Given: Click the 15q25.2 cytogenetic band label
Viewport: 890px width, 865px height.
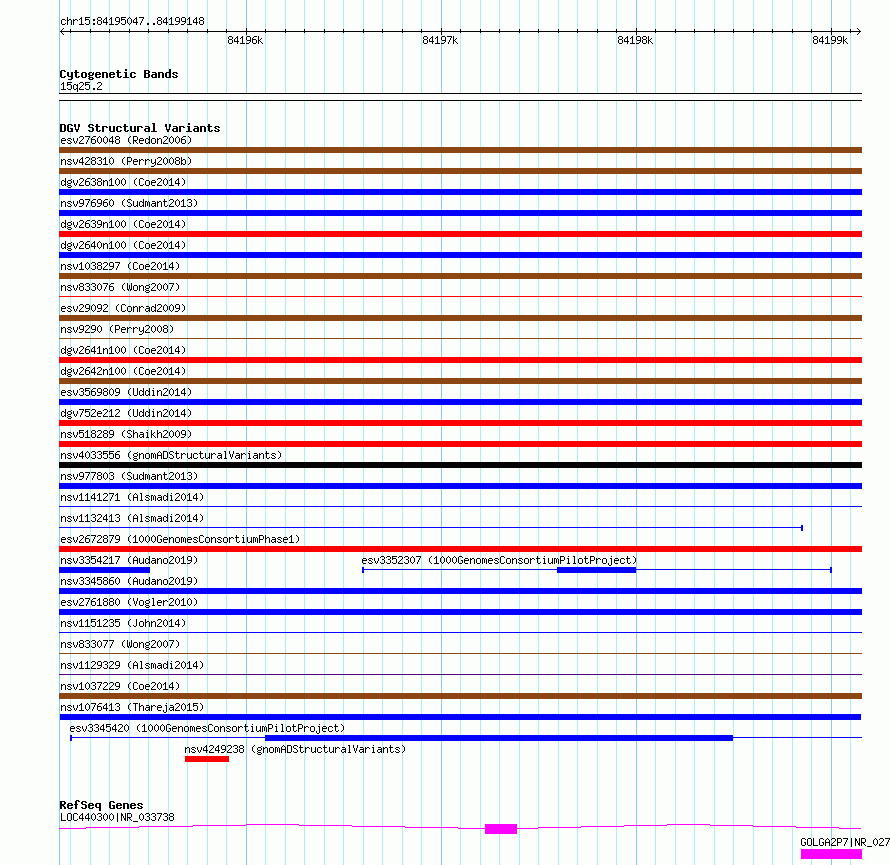Looking at the screenshot, I should point(81,86).
